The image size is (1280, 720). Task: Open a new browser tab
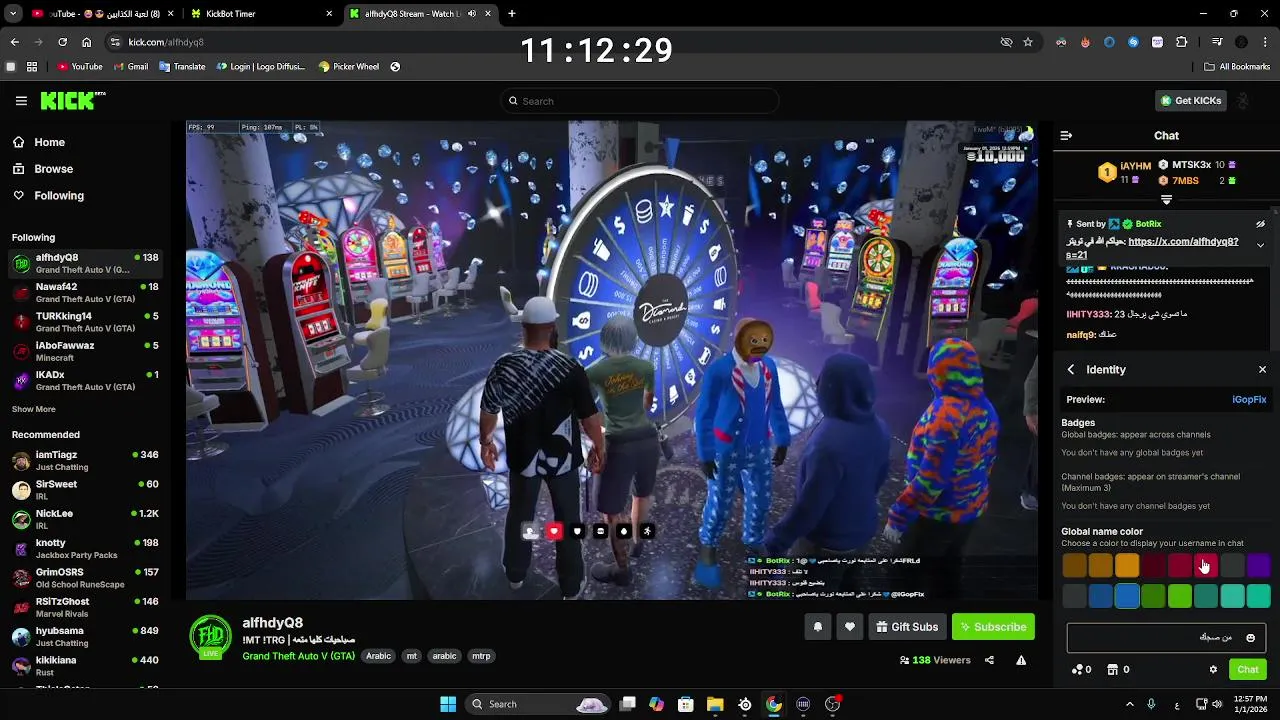pyautogui.click(x=512, y=14)
